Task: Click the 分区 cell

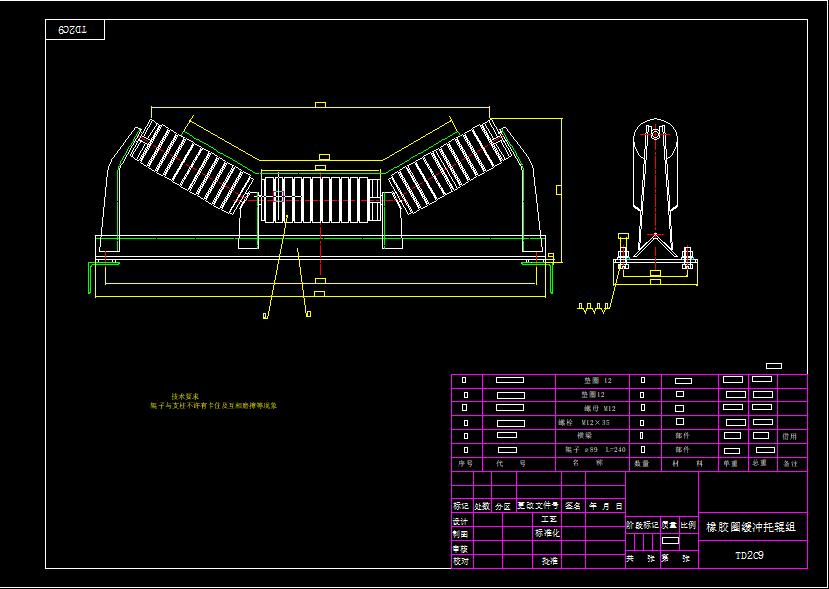Action: (503, 507)
